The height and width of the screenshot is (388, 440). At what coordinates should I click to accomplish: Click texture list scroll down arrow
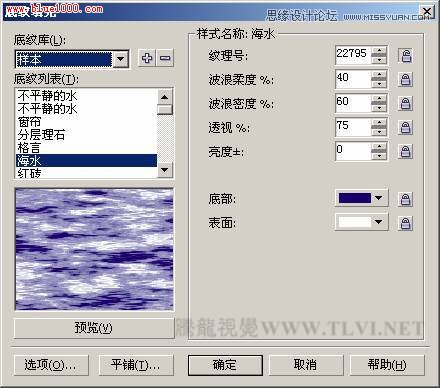click(x=165, y=170)
